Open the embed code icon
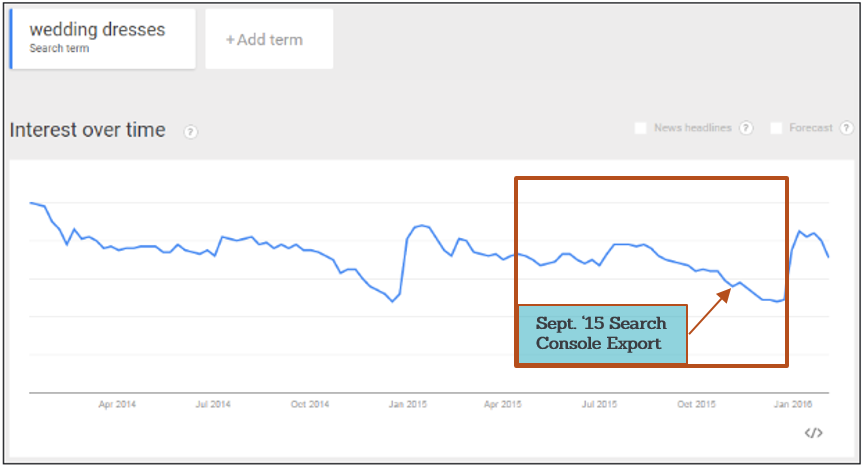 click(x=814, y=433)
